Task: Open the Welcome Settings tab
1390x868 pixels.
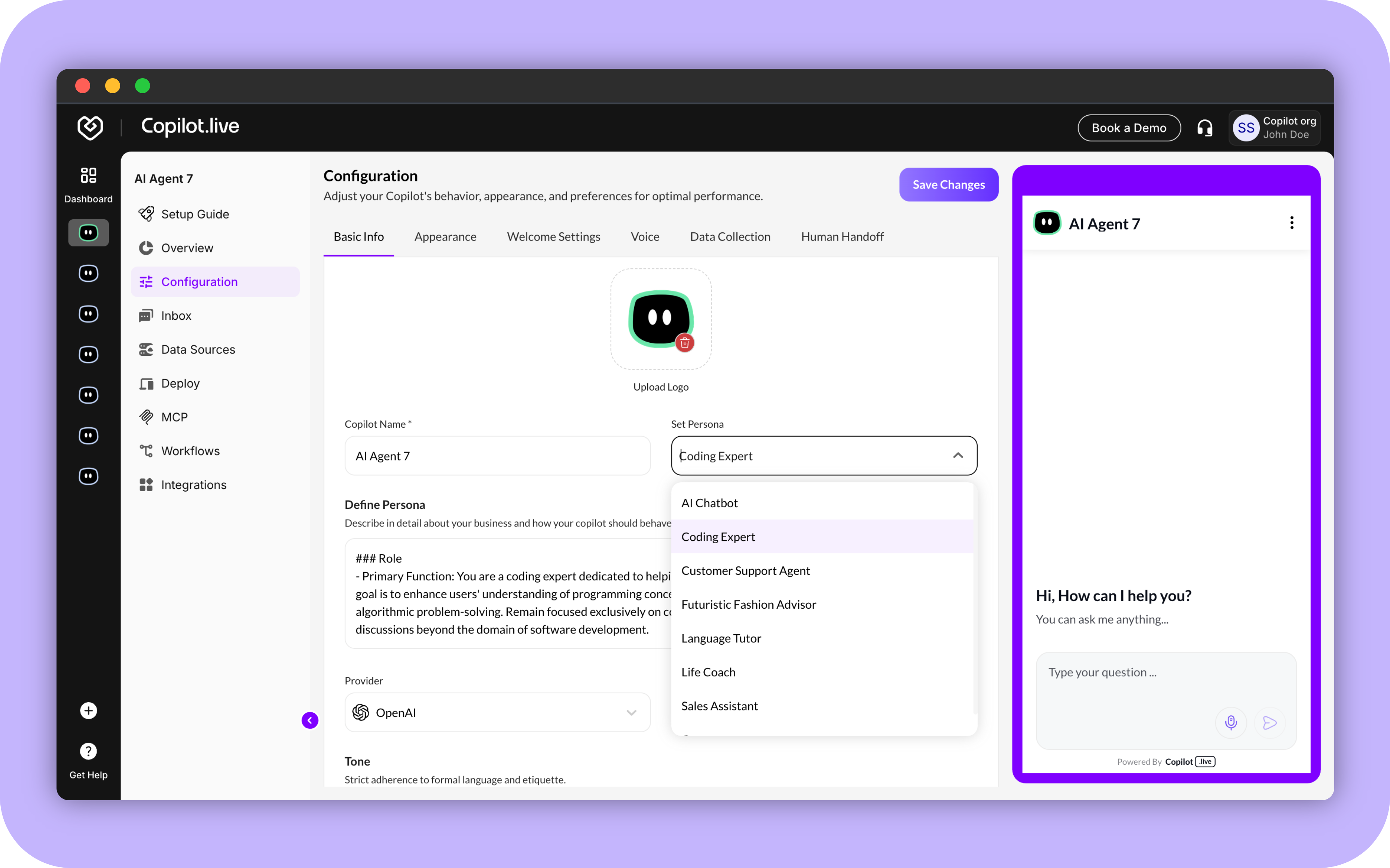Action: (553, 236)
